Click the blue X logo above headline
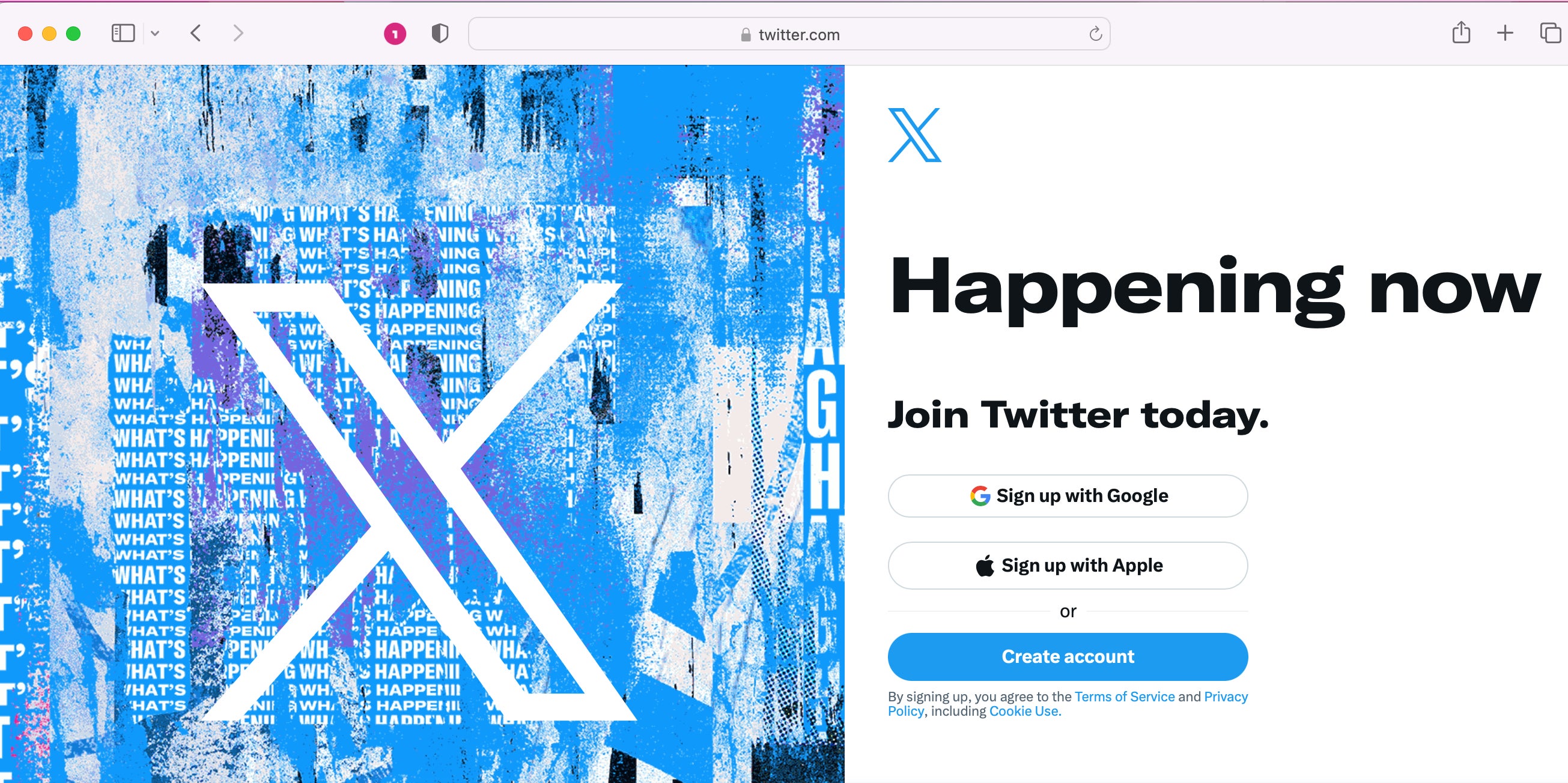The height and width of the screenshot is (783, 1568). 914,135
